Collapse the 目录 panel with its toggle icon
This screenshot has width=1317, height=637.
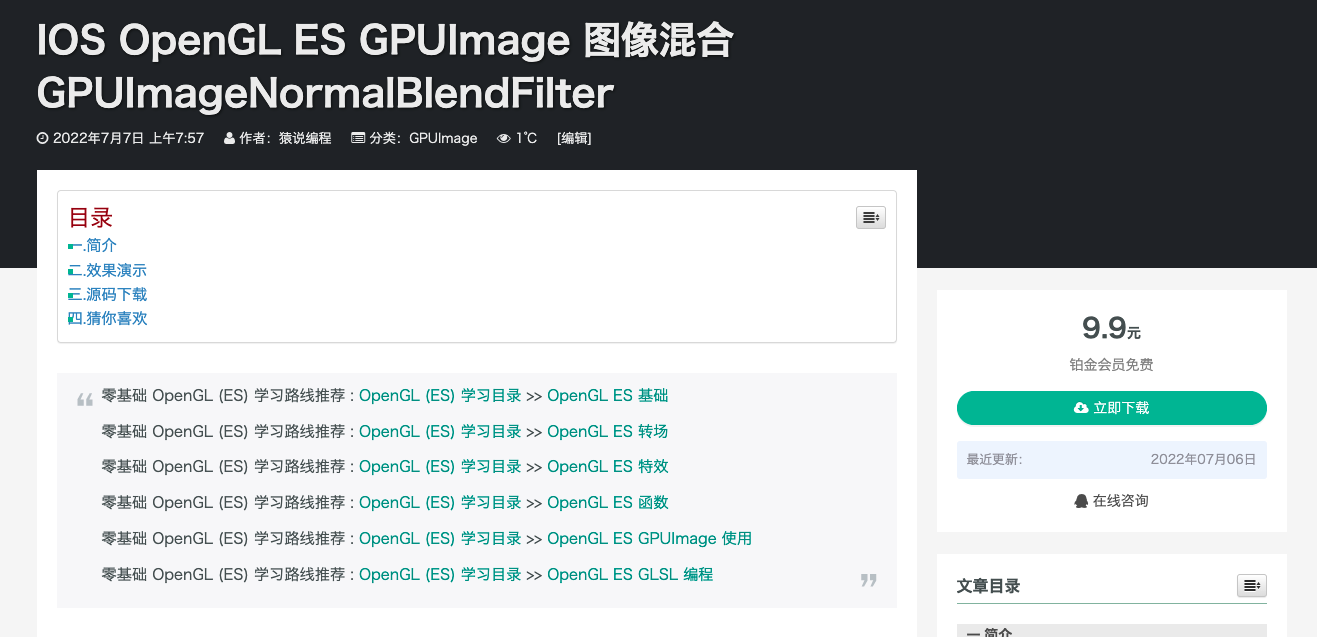(870, 217)
